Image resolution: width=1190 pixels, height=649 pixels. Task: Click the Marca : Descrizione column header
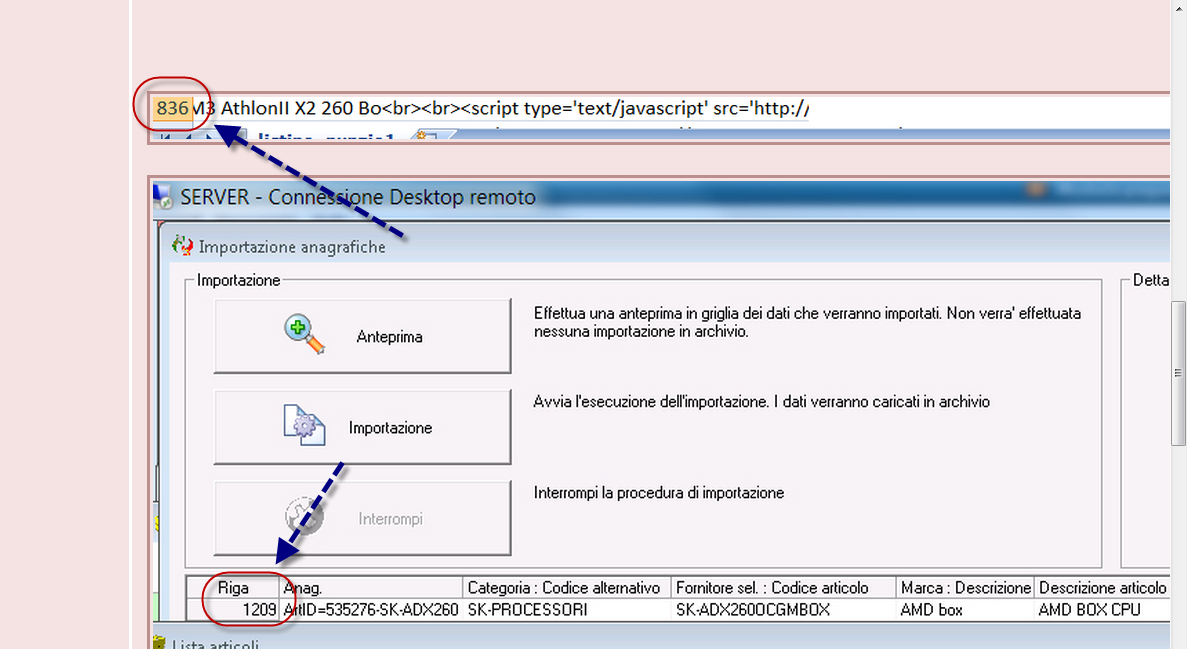[965, 588]
